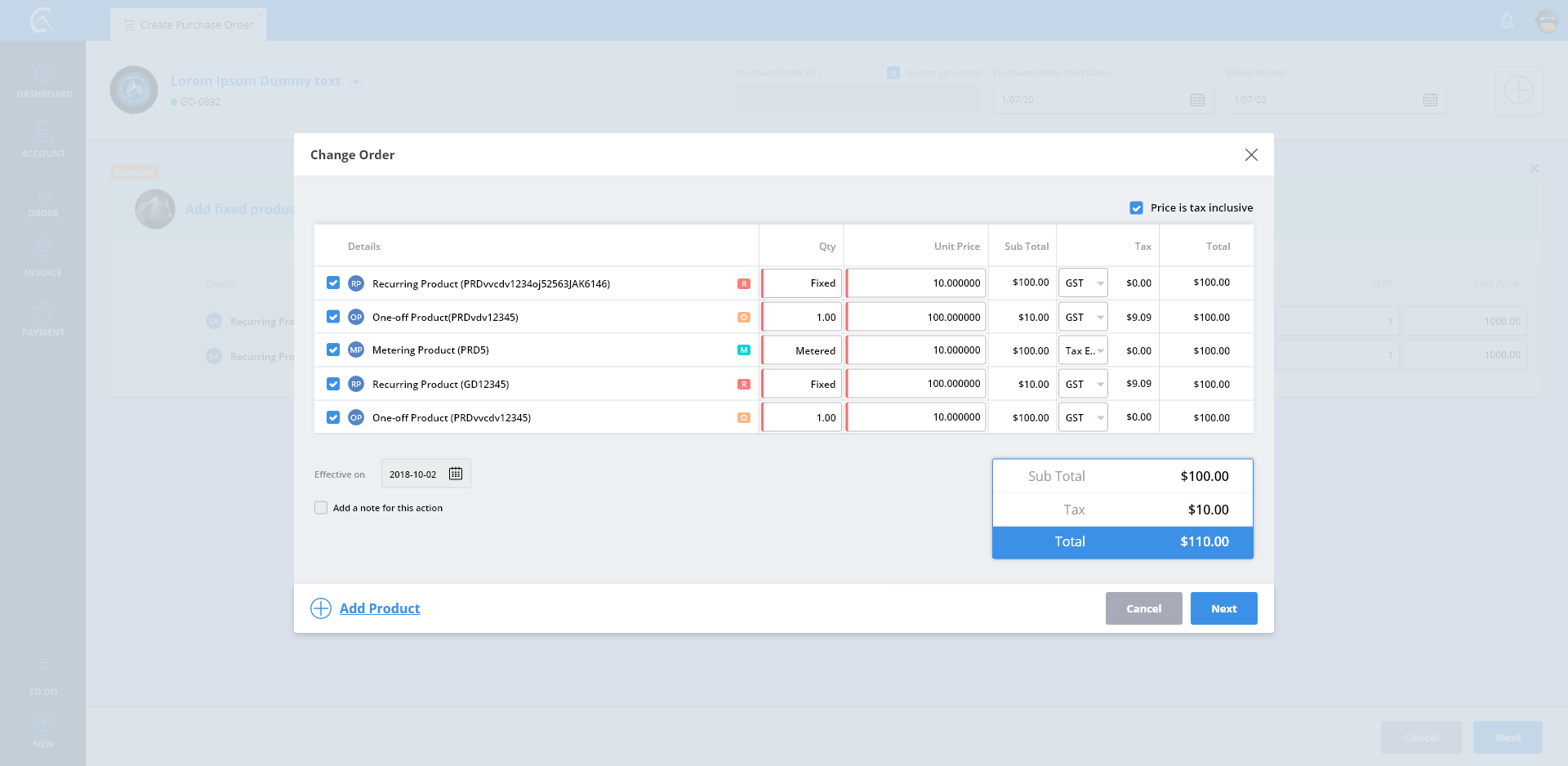
Task: Click the MP icon for Metering Product
Action: click(x=356, y=350)
